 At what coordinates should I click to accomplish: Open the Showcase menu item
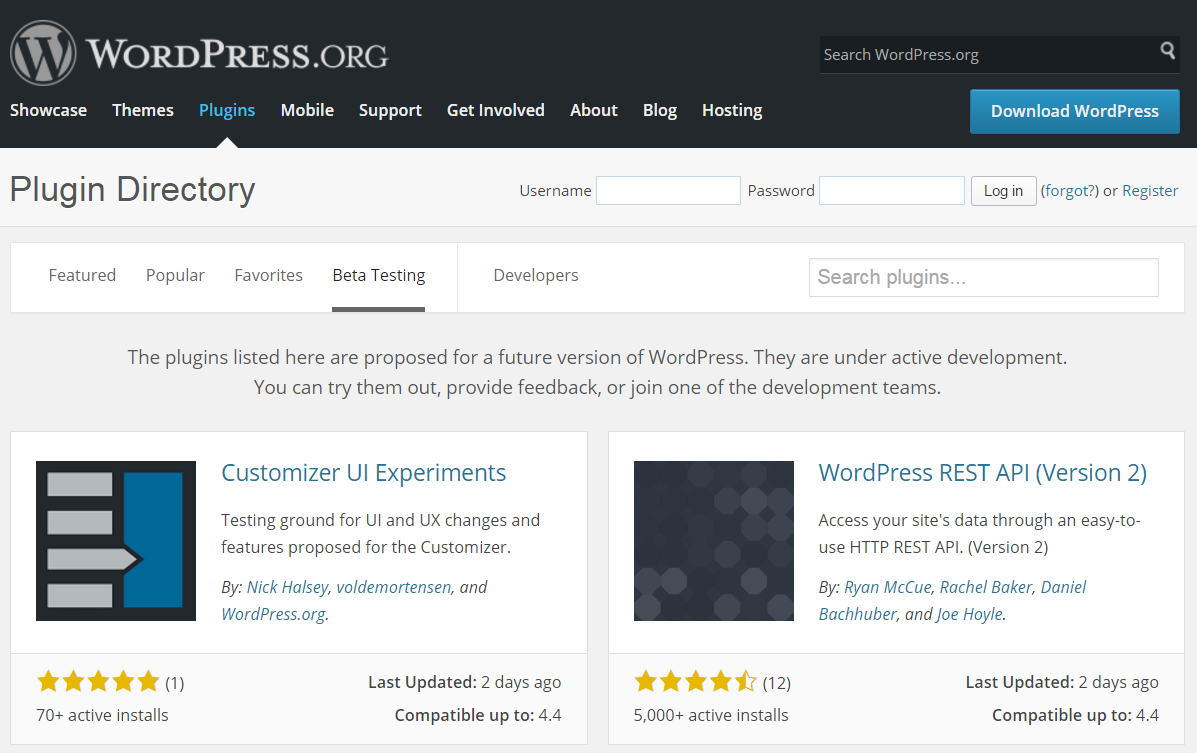coord(48,110)
